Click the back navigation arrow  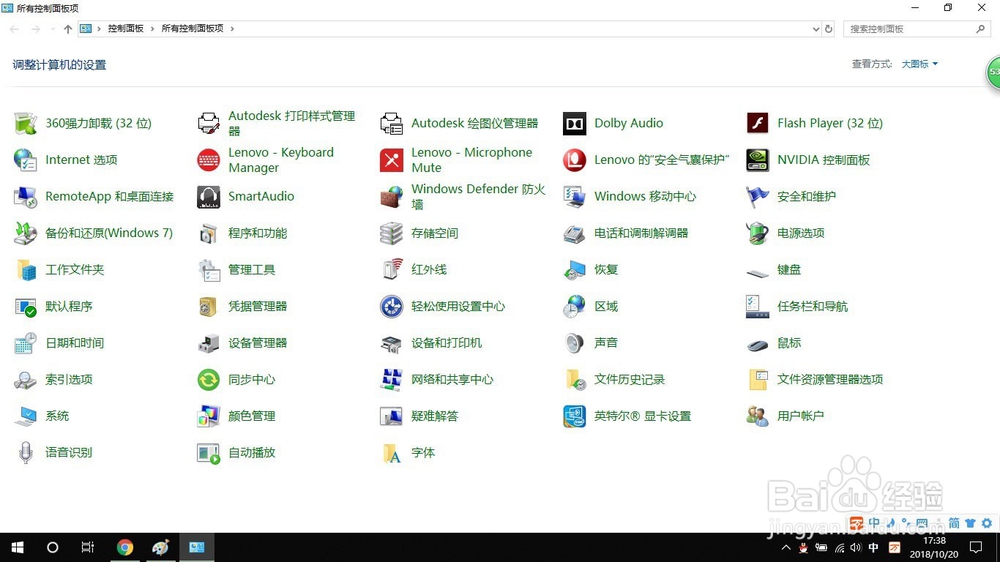pyautogui.click(x=14, y=29)
